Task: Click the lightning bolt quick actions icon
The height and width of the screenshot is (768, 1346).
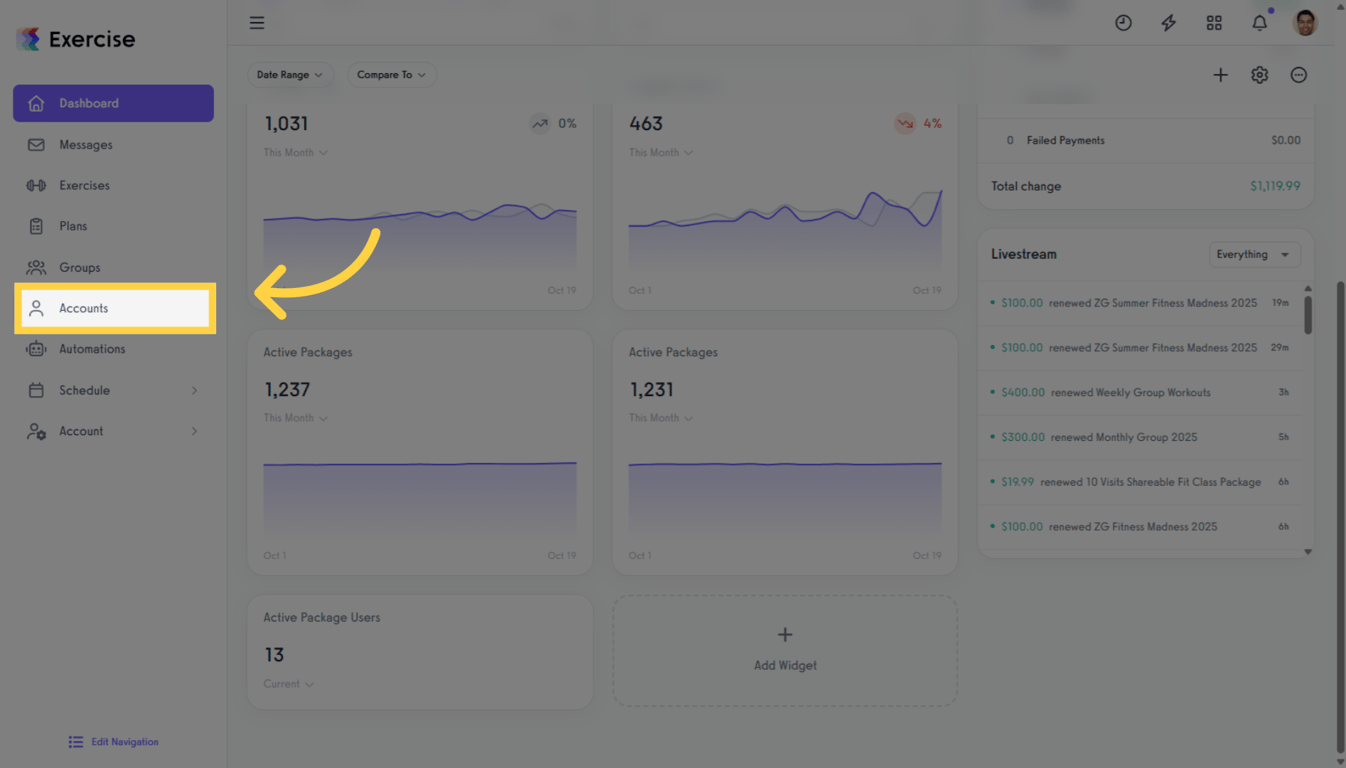Action: point(1168,22)
